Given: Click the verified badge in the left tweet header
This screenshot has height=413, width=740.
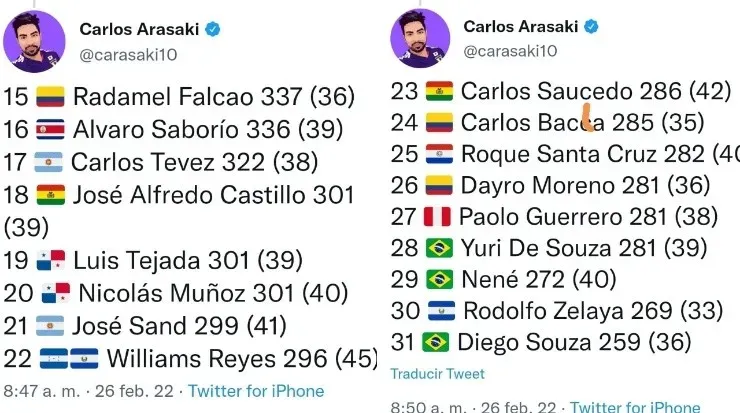Looking at the screenshot, I should pyautogui.click(x=212, y=30).
